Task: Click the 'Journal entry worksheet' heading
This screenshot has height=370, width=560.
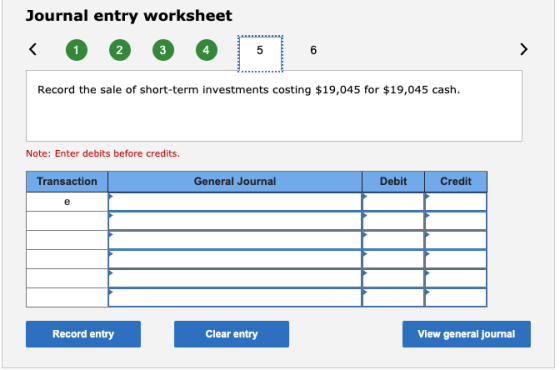Action: [129, 16]
